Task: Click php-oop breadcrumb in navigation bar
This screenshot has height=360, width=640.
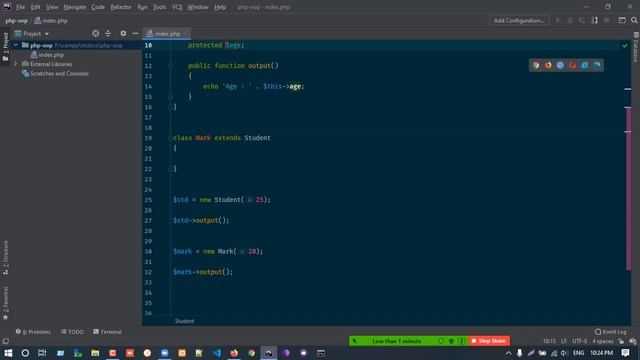Action: (17, 20)
